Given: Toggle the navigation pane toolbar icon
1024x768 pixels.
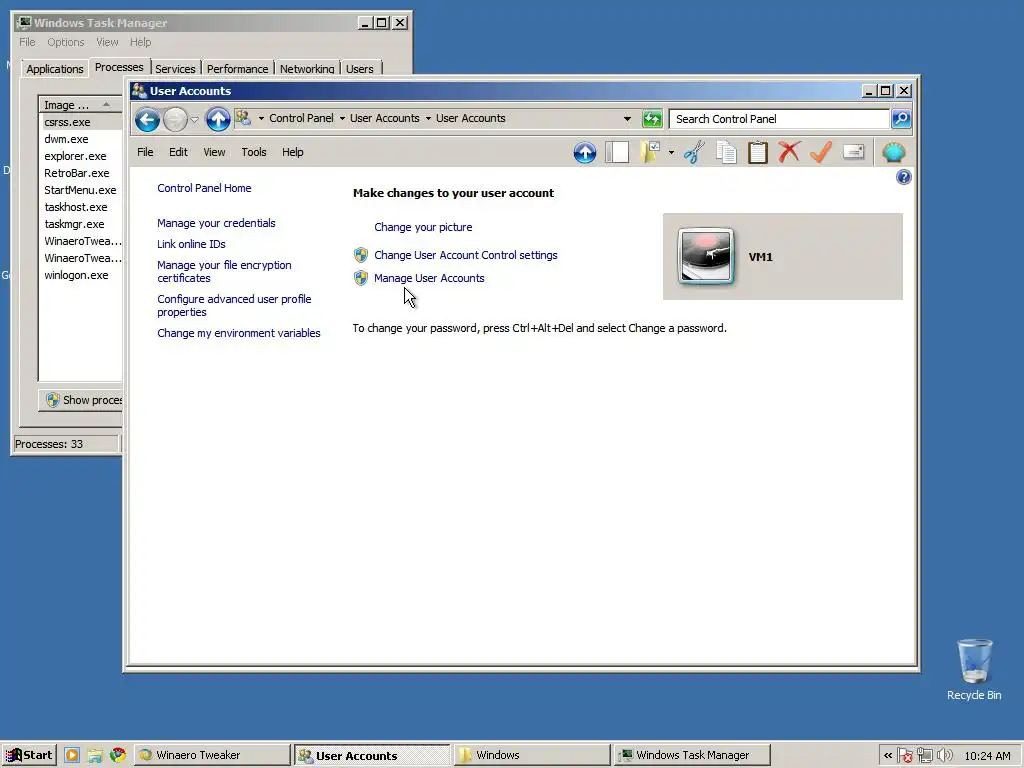Looking at the screenshot, I should coord(616,153).
